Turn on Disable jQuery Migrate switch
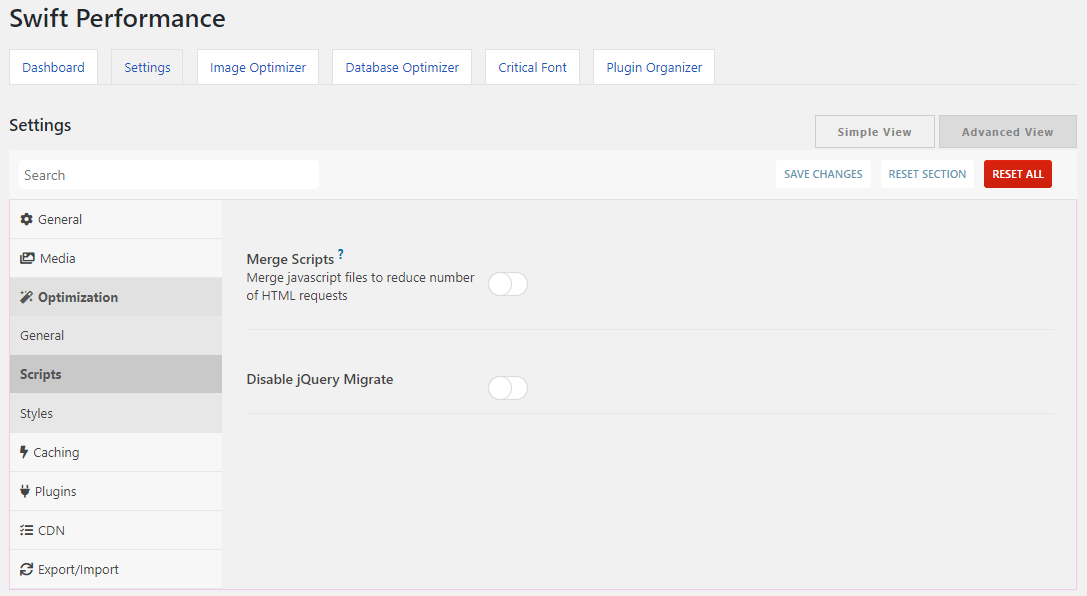Screen dimensions: 1087x596 (x=507, y=388)
